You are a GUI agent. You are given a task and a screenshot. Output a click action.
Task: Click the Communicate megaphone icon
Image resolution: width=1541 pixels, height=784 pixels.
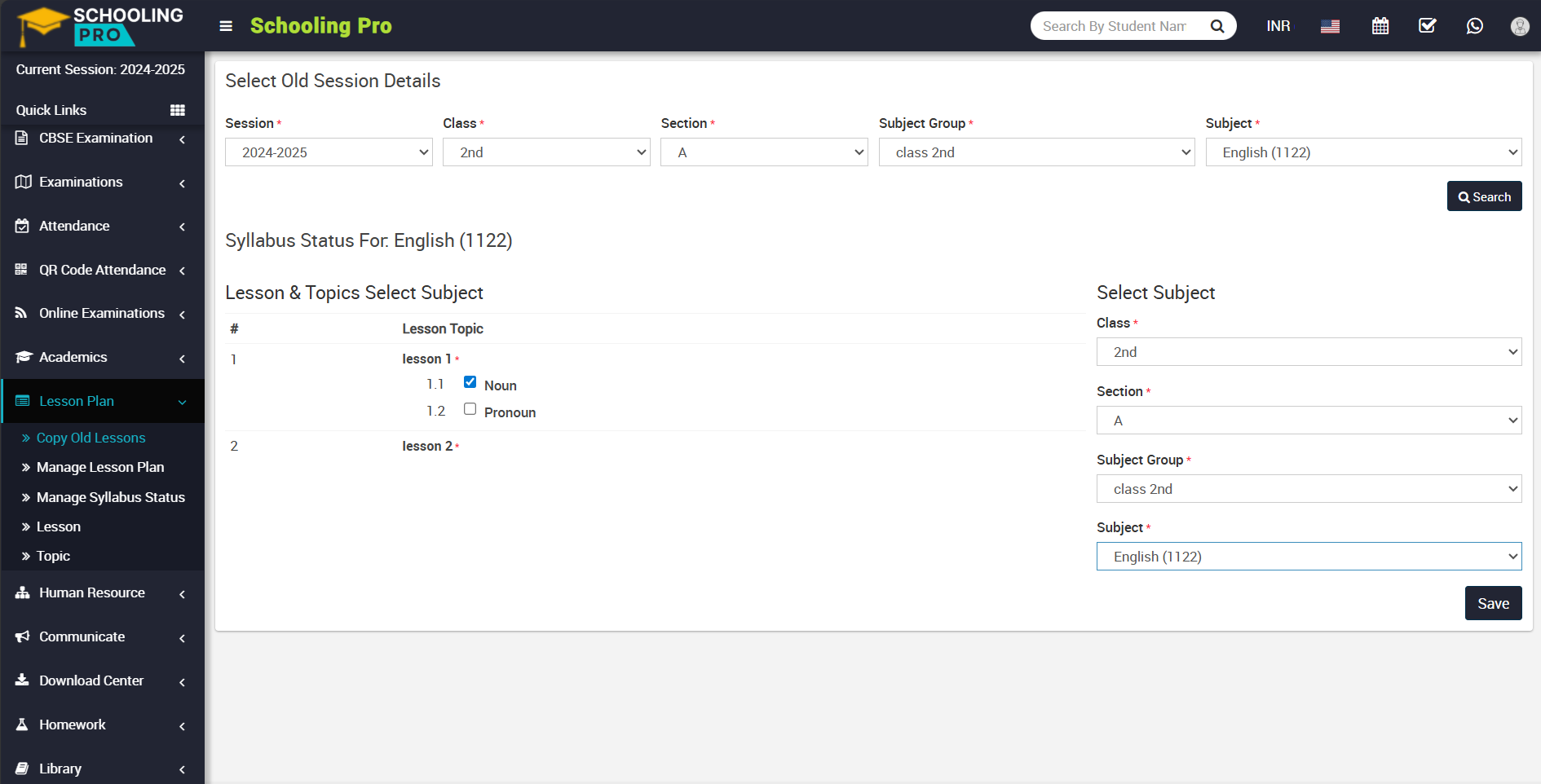(23, 636)
